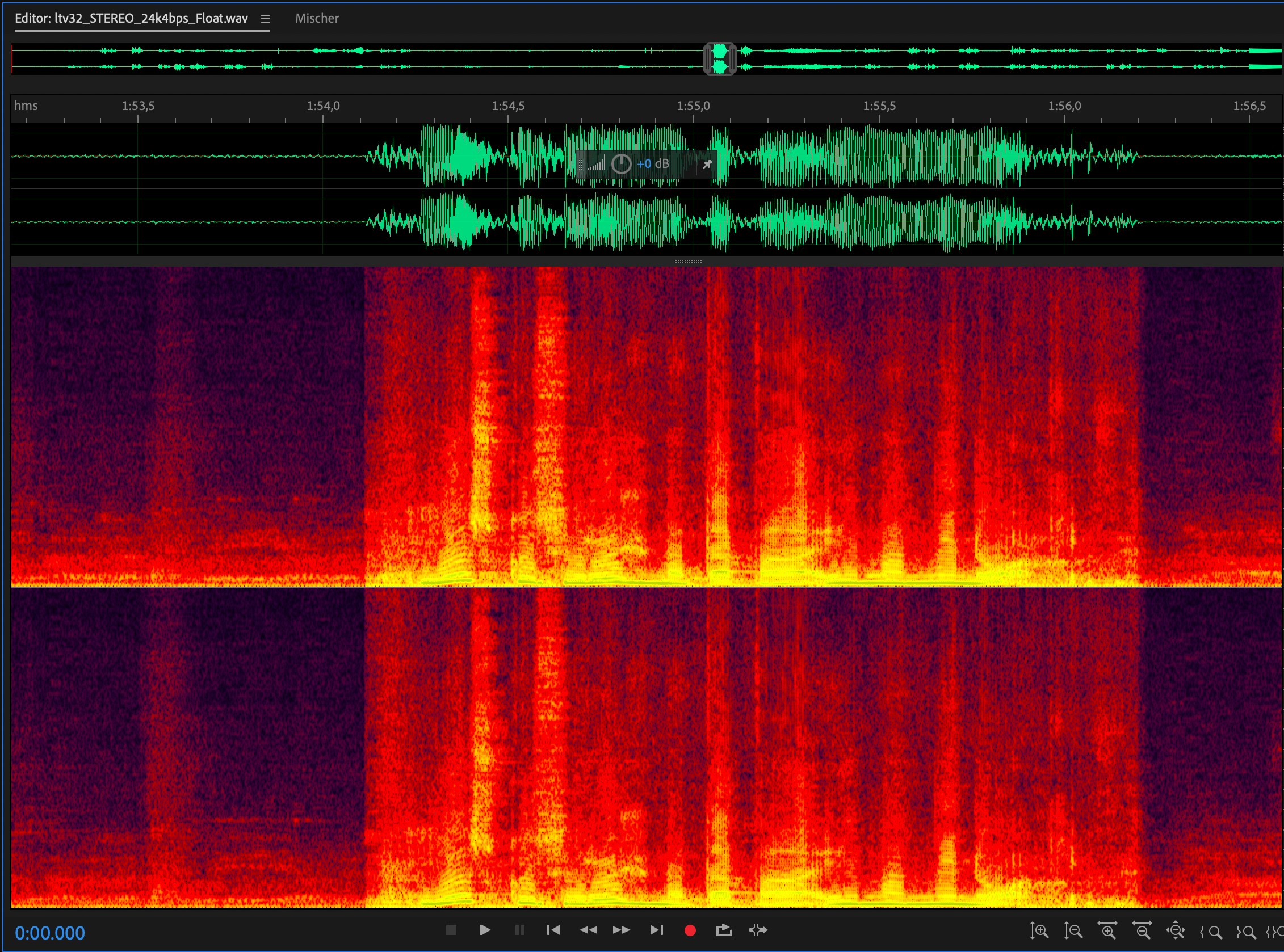Select the Editor ltv32_STEREO_24k4bps_Float.wav tab
This screenshot has width=1284, height=952.
click(x=132, y=19)
